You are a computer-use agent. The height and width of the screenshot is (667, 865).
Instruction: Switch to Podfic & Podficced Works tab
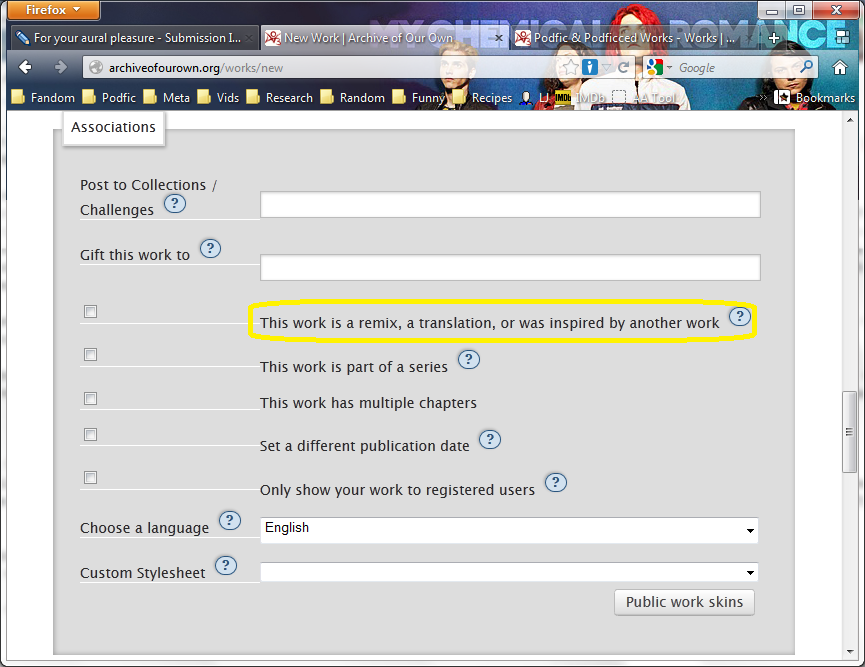[x=625, y=38]
